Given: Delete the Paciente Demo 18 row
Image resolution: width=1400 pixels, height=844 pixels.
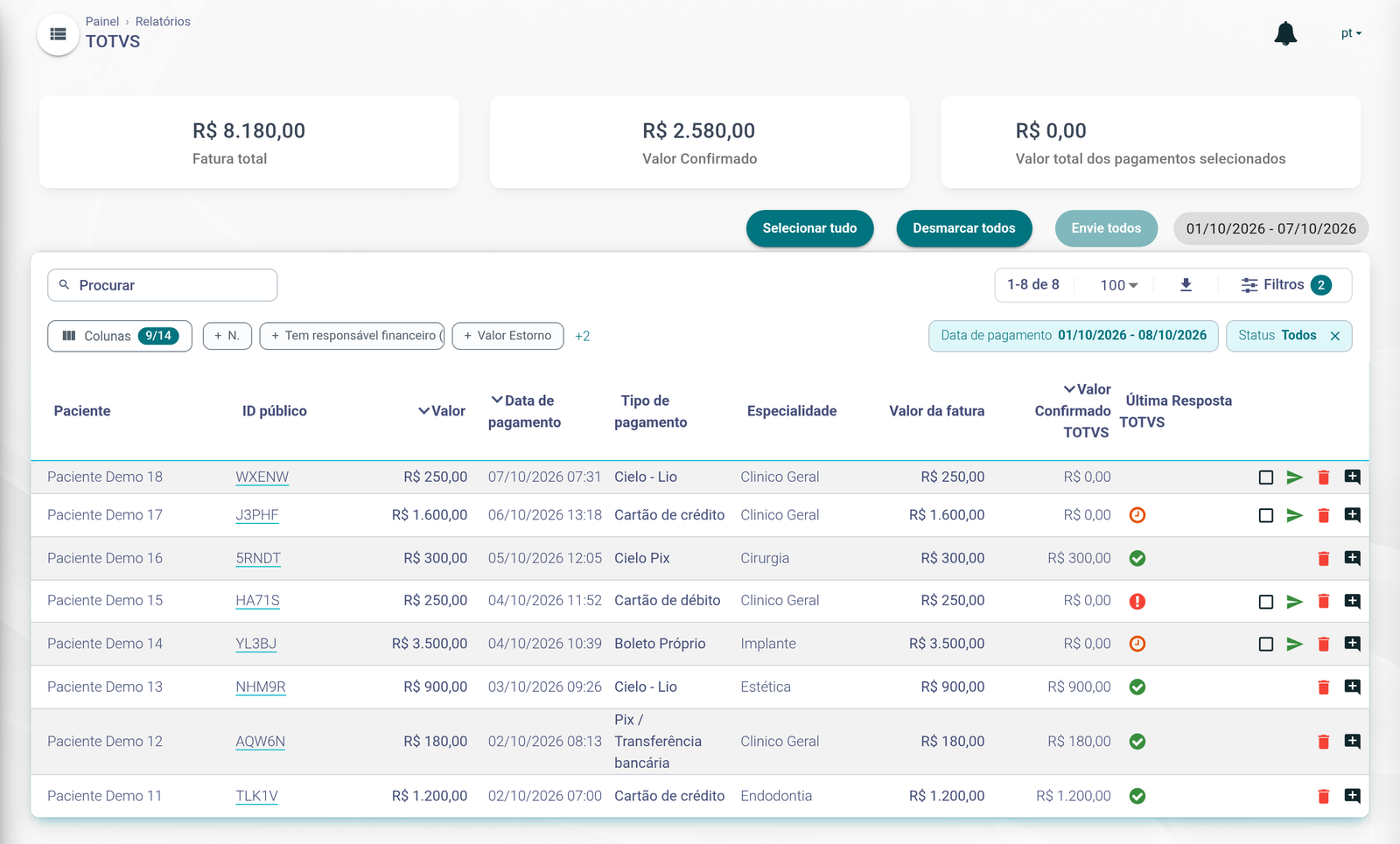Looking at the screenshot, I should pyautogui.click(x=1324, y=478).
